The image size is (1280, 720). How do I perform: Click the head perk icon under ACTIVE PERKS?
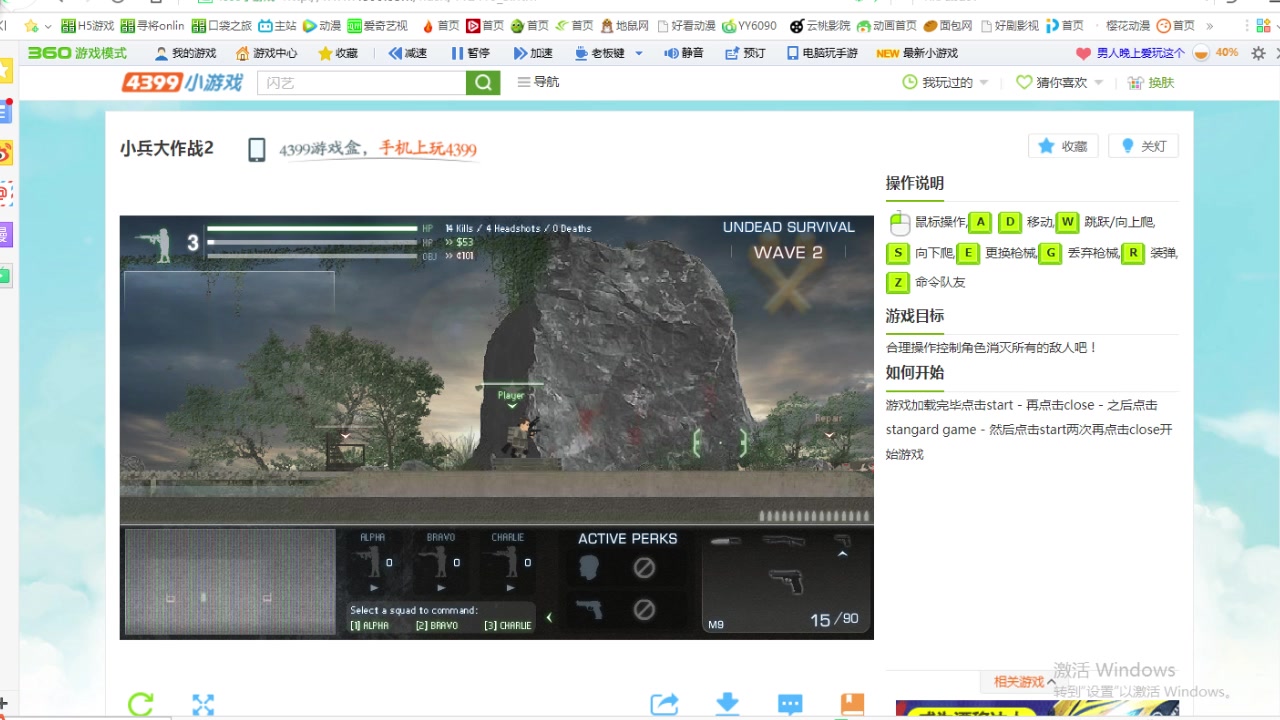pyautogui.click(x=590, y=569)
